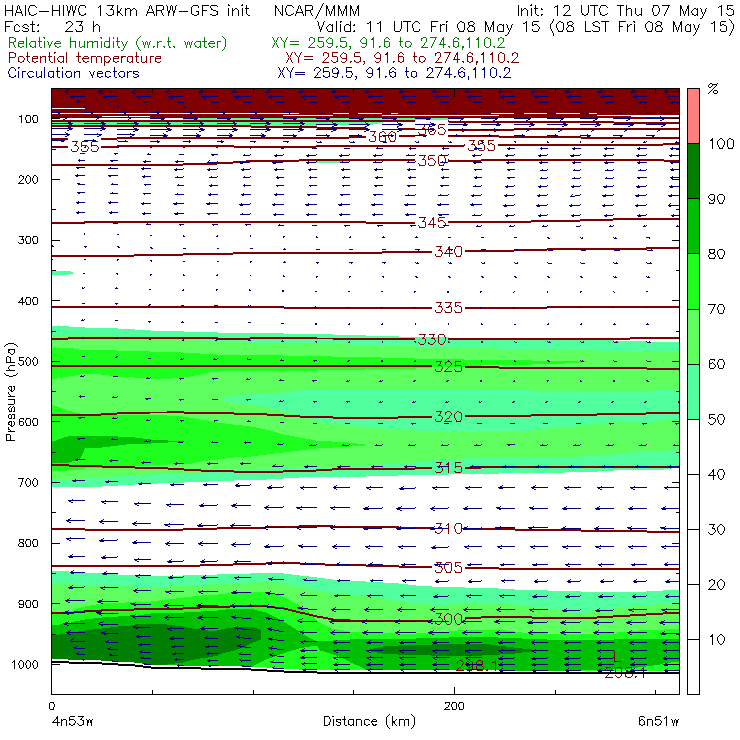Click the '200' distance axis tick label
This screenshot has width=740, height=740.
click(x=454, y=706)
